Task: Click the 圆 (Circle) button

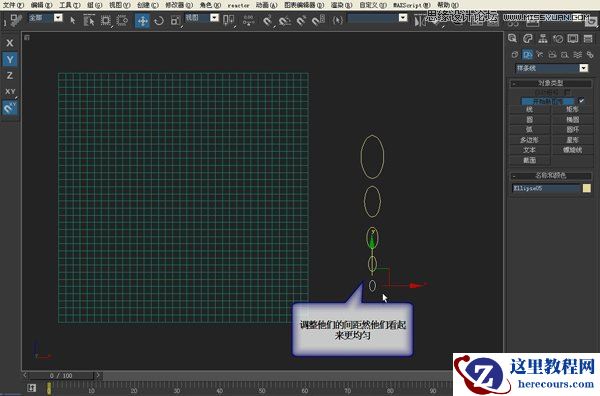Action: [x=530, y=120]
